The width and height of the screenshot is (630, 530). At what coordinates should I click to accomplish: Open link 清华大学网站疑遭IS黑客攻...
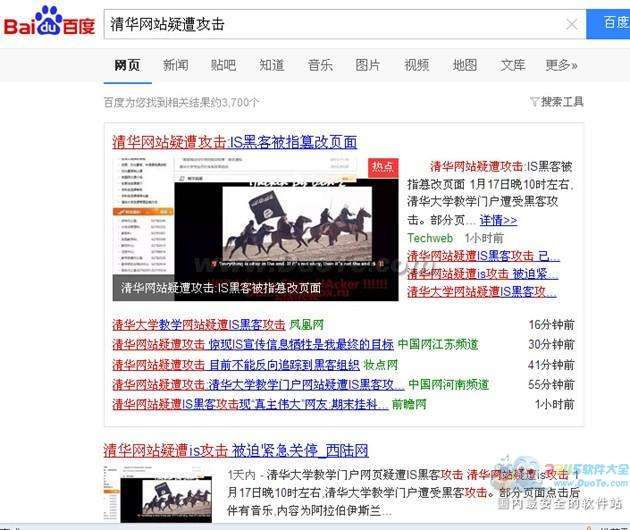pos(482,292)
